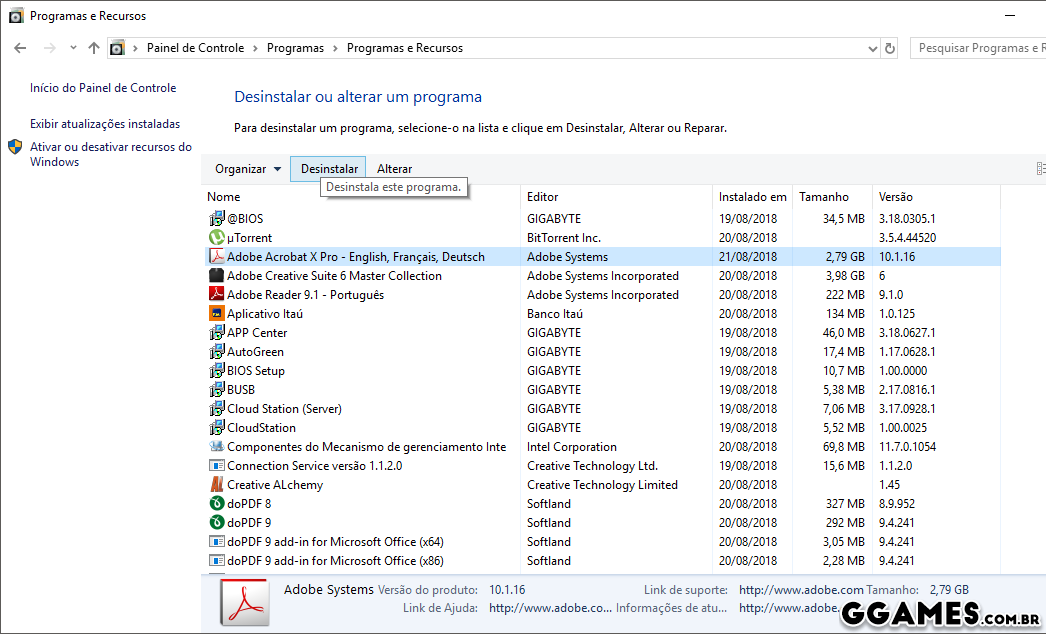The height and width of the screenshot is (634, 1046).
Task: Select the Adobe Acrobat X Pro icon
Action: (216, 257)
